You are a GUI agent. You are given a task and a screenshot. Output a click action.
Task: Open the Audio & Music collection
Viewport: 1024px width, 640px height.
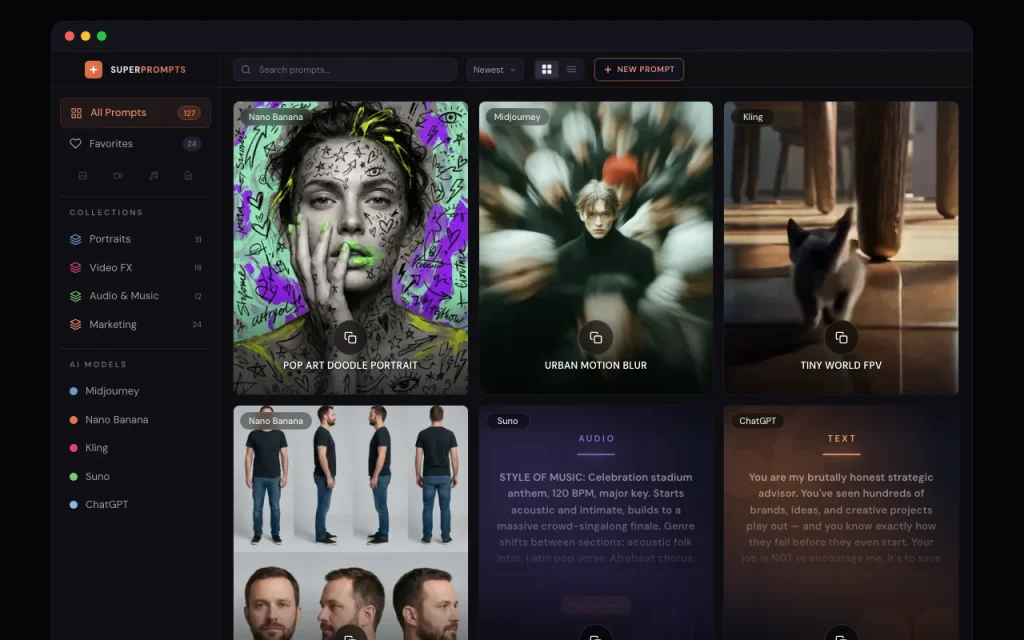[135, 296]
